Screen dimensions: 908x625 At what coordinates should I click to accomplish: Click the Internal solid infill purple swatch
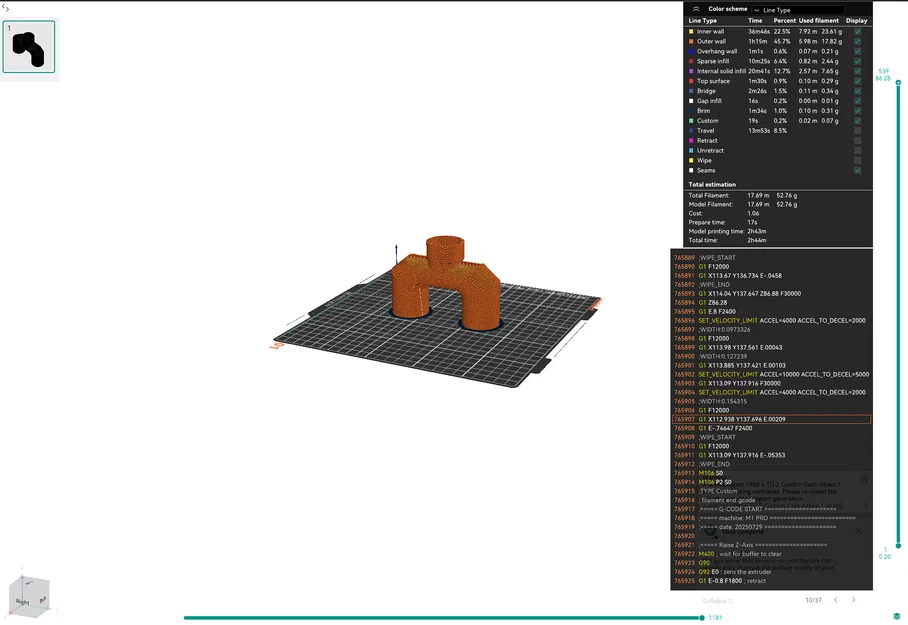(691, 71)
